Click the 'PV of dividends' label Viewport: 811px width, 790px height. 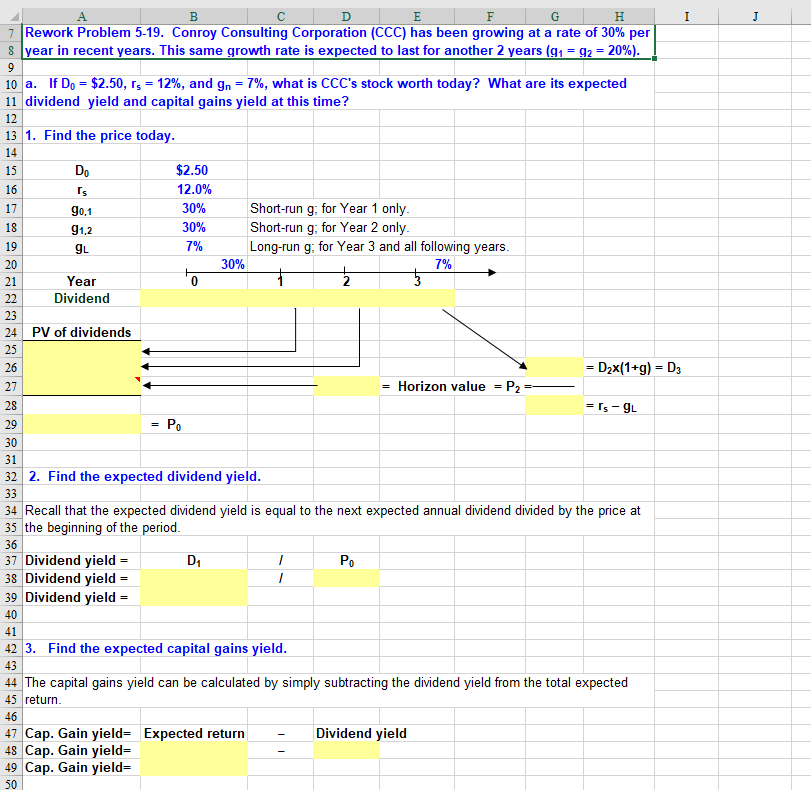(x=82, y=332)
